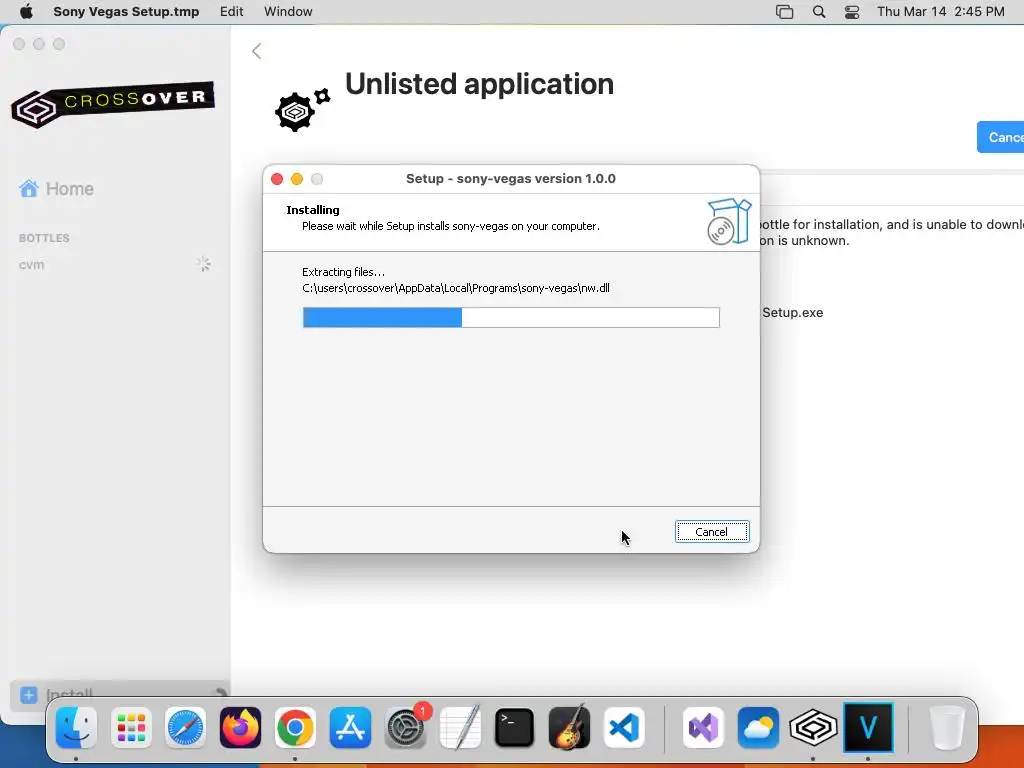1024x768 pixels.
Task: Click the Stage Manager icon in menu bar
Action: (x=784, y=12)
